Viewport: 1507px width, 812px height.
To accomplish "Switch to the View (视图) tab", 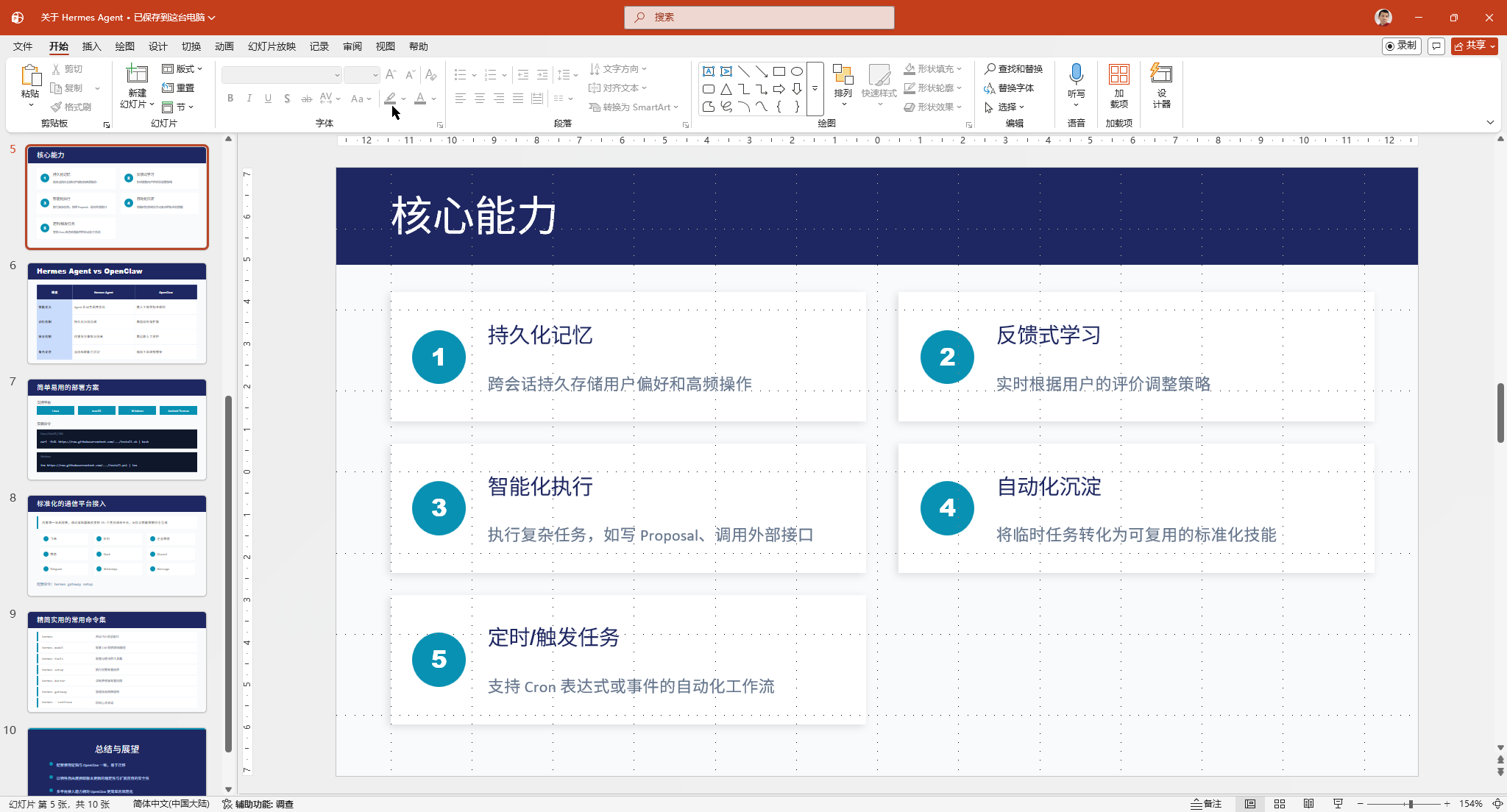I will coord(386,46).
